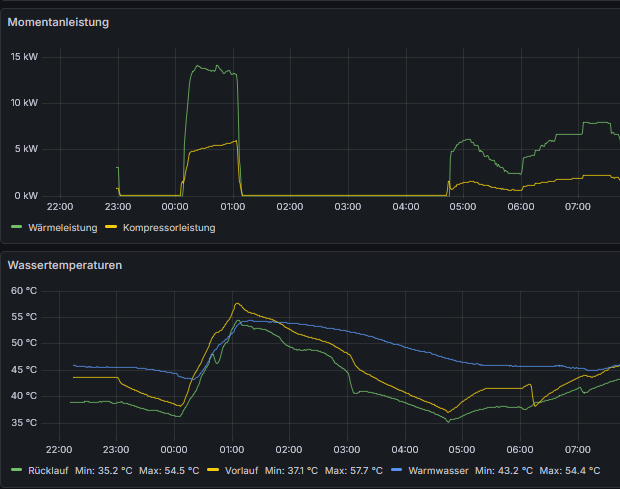Click the 40 °C axis label
The width and height of the screenshot is (620, 489).
(x=24, y=396)
